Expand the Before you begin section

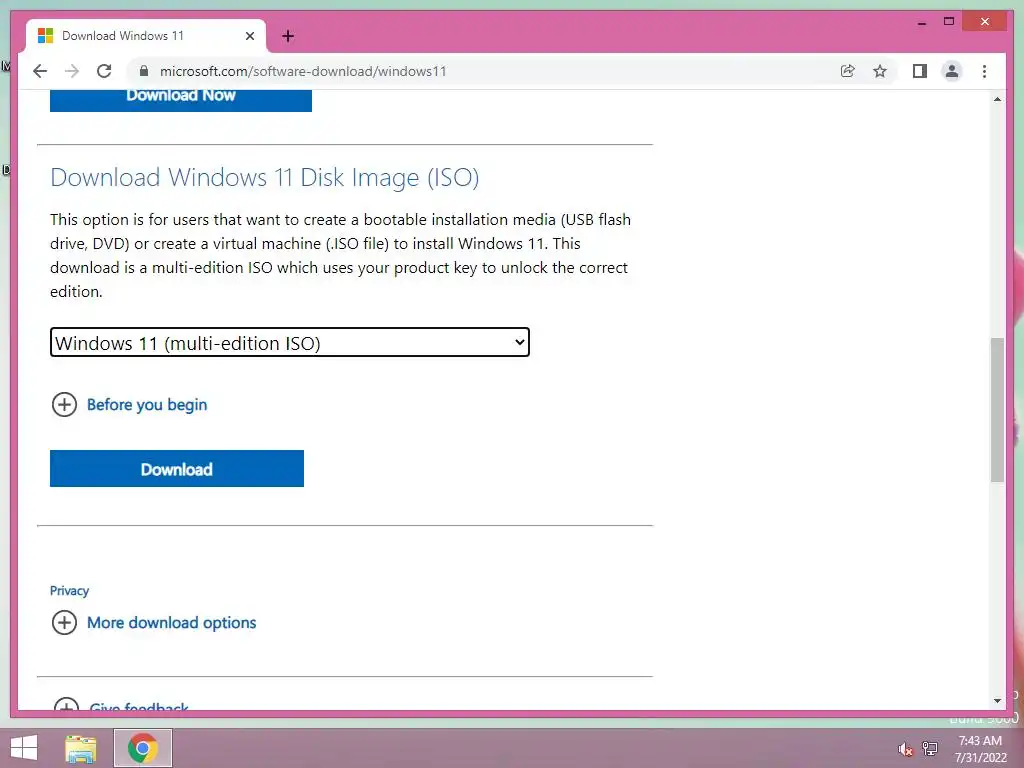[129, 404]
